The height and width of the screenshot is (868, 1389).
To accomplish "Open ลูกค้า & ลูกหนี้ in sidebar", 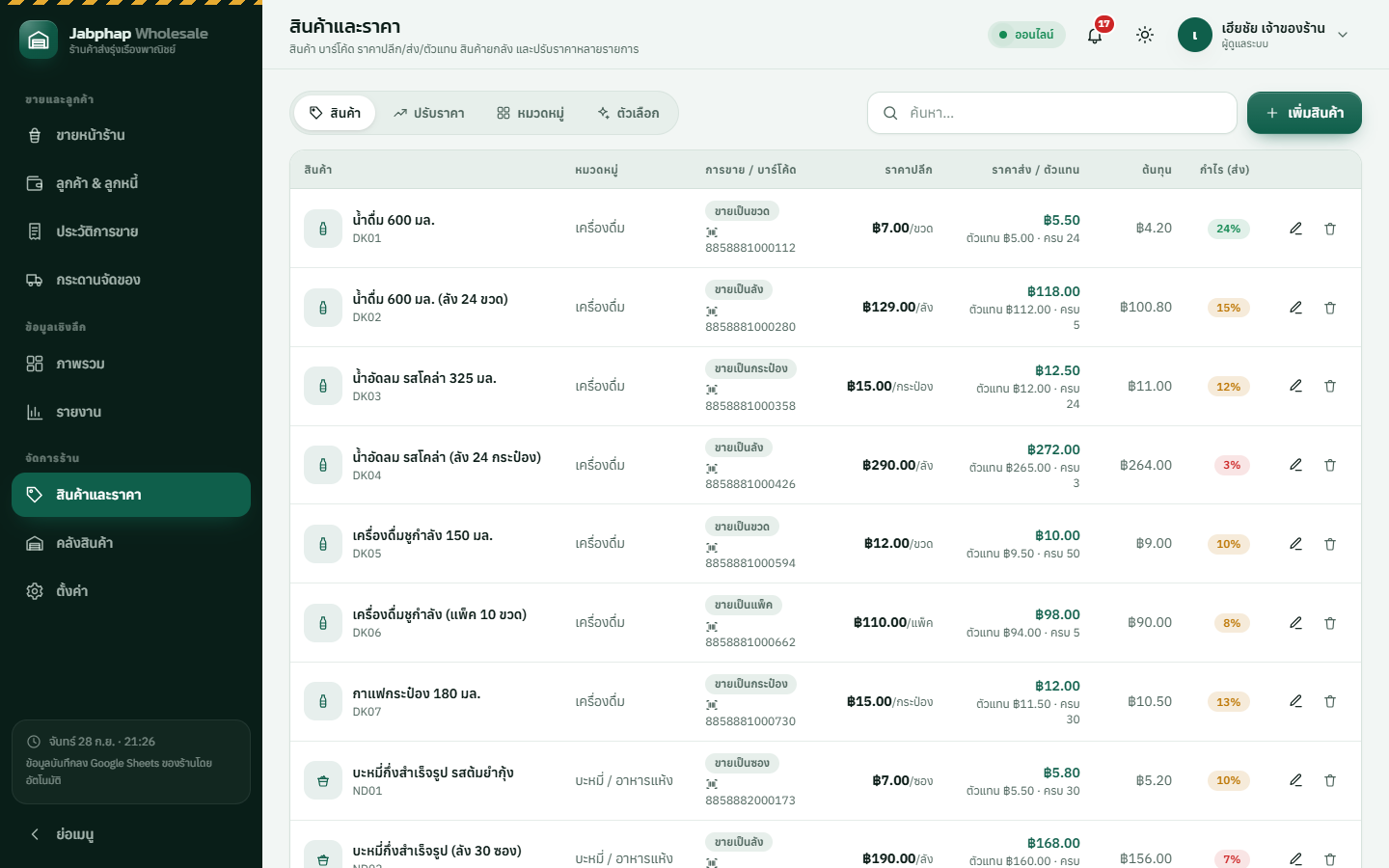I will click(131, 183).
